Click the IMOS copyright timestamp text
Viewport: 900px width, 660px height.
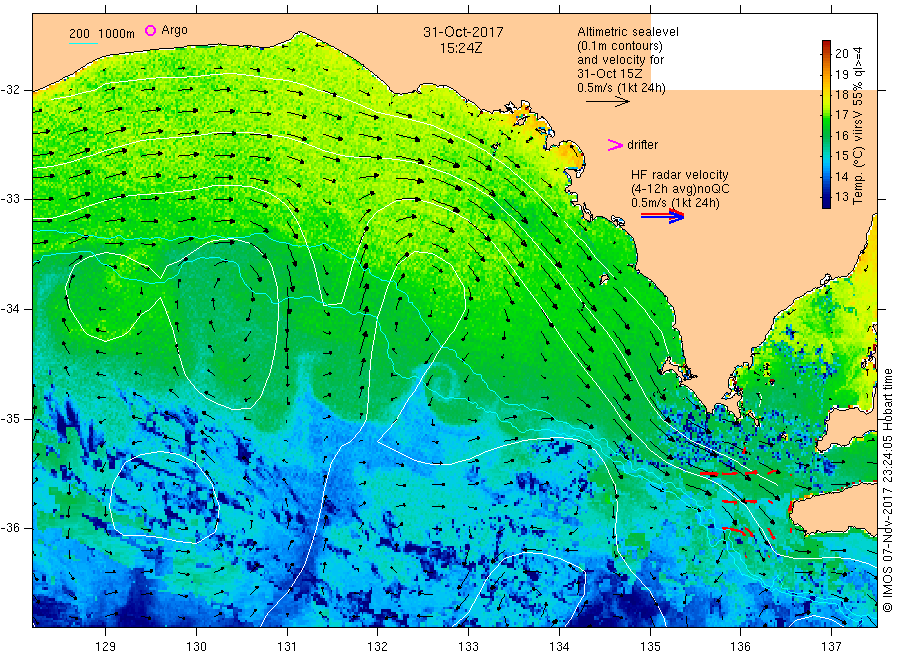(x=887, y=491)
